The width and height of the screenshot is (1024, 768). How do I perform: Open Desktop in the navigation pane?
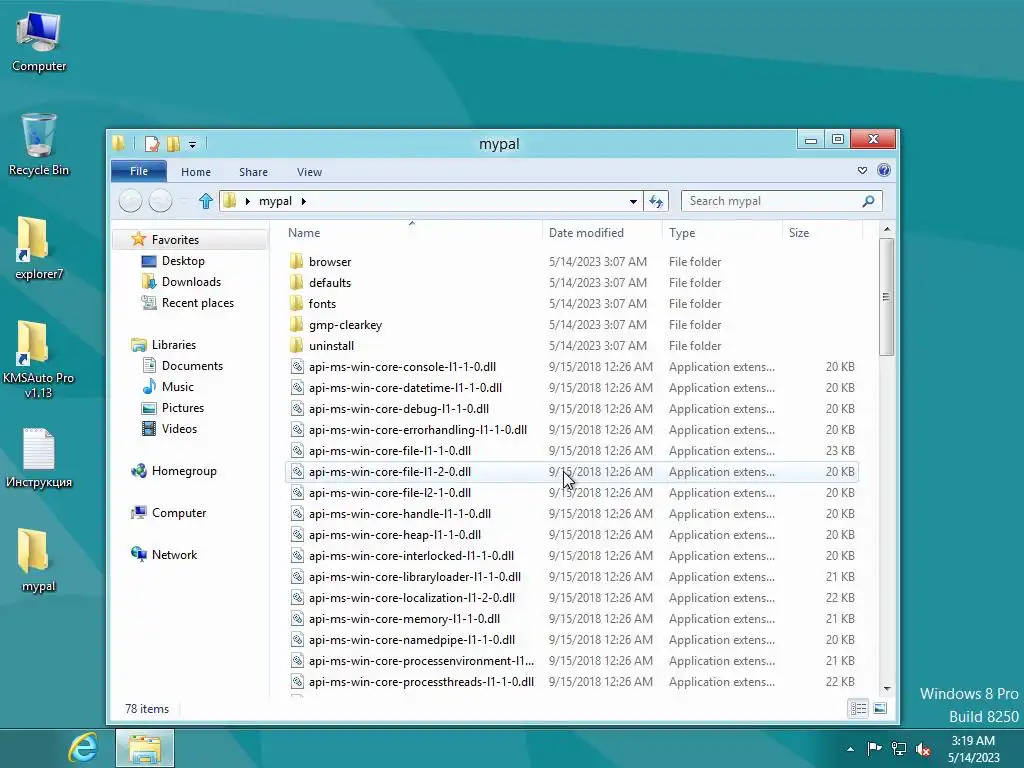tap(183, 261)
